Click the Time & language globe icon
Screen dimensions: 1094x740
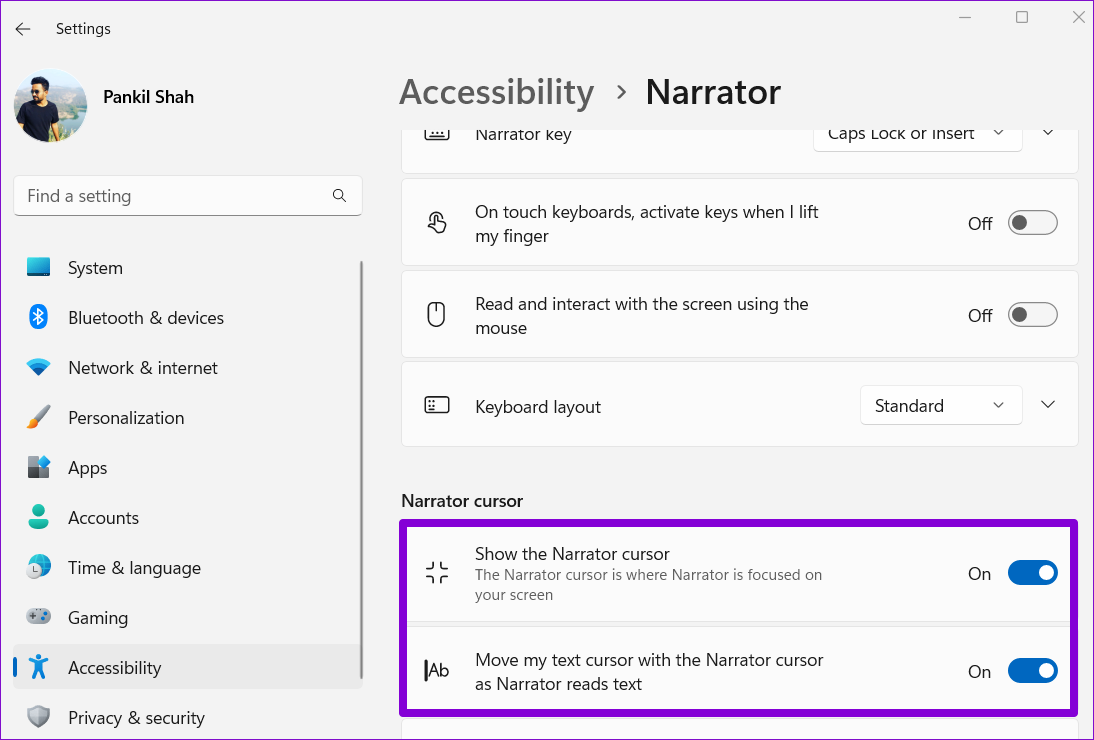coord(38,567)
